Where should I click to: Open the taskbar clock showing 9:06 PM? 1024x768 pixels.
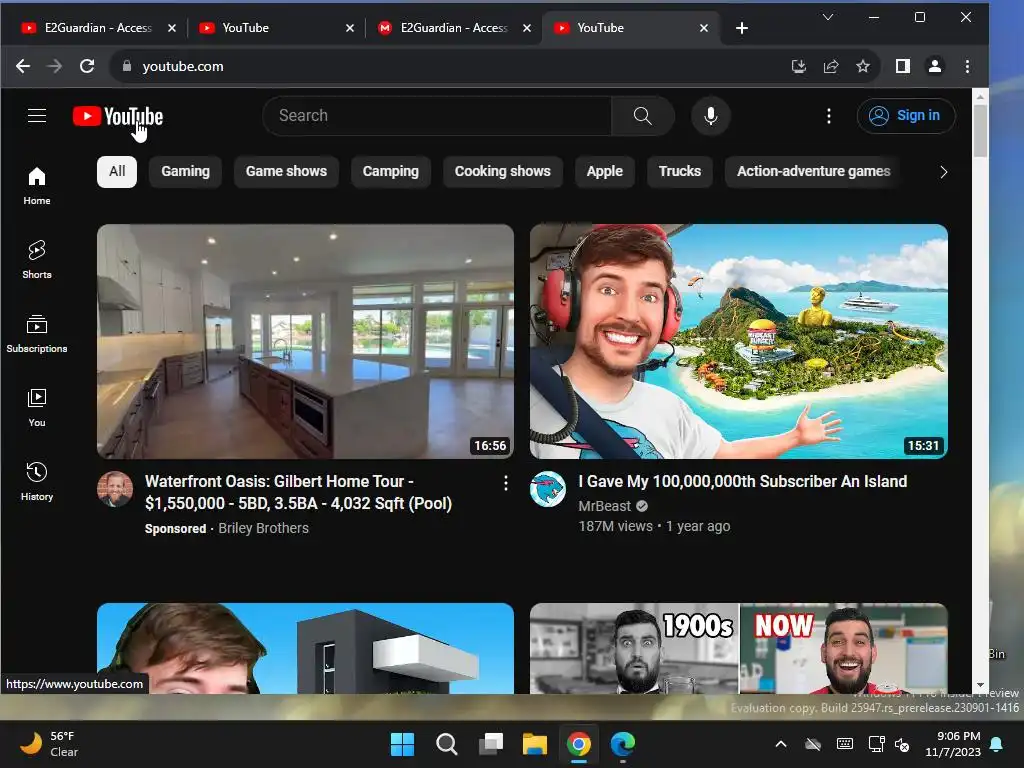[953, 744]
